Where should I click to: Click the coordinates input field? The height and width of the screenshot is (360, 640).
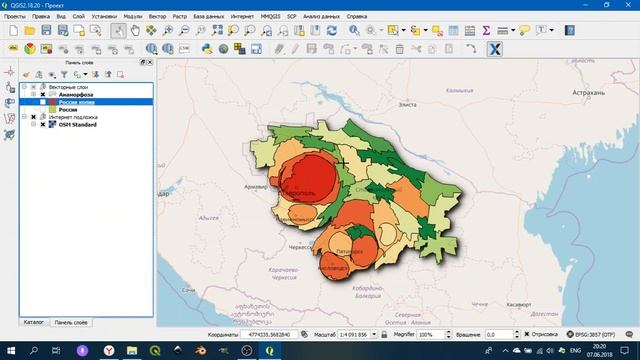(x=269, y=334)
